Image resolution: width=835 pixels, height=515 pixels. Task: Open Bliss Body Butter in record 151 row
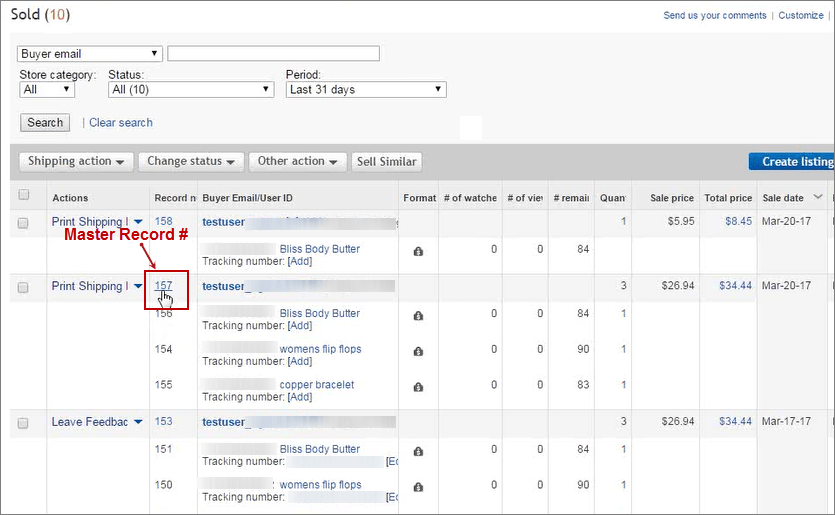click(x=320, y=449)
